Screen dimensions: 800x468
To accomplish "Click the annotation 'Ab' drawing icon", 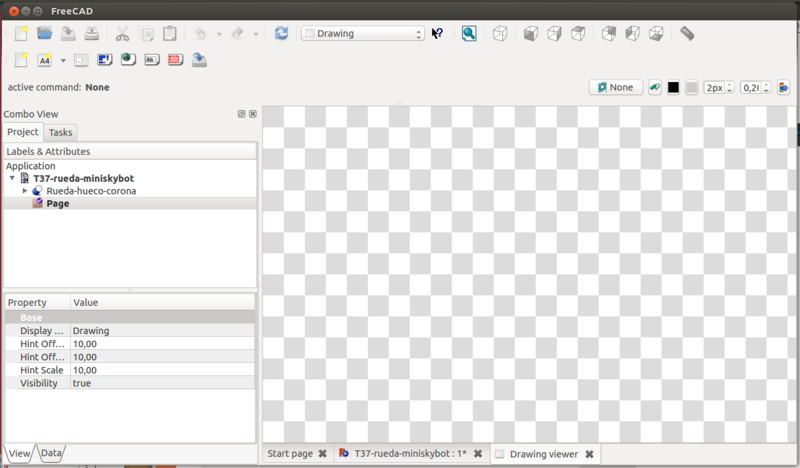I will tap(151, 60).
